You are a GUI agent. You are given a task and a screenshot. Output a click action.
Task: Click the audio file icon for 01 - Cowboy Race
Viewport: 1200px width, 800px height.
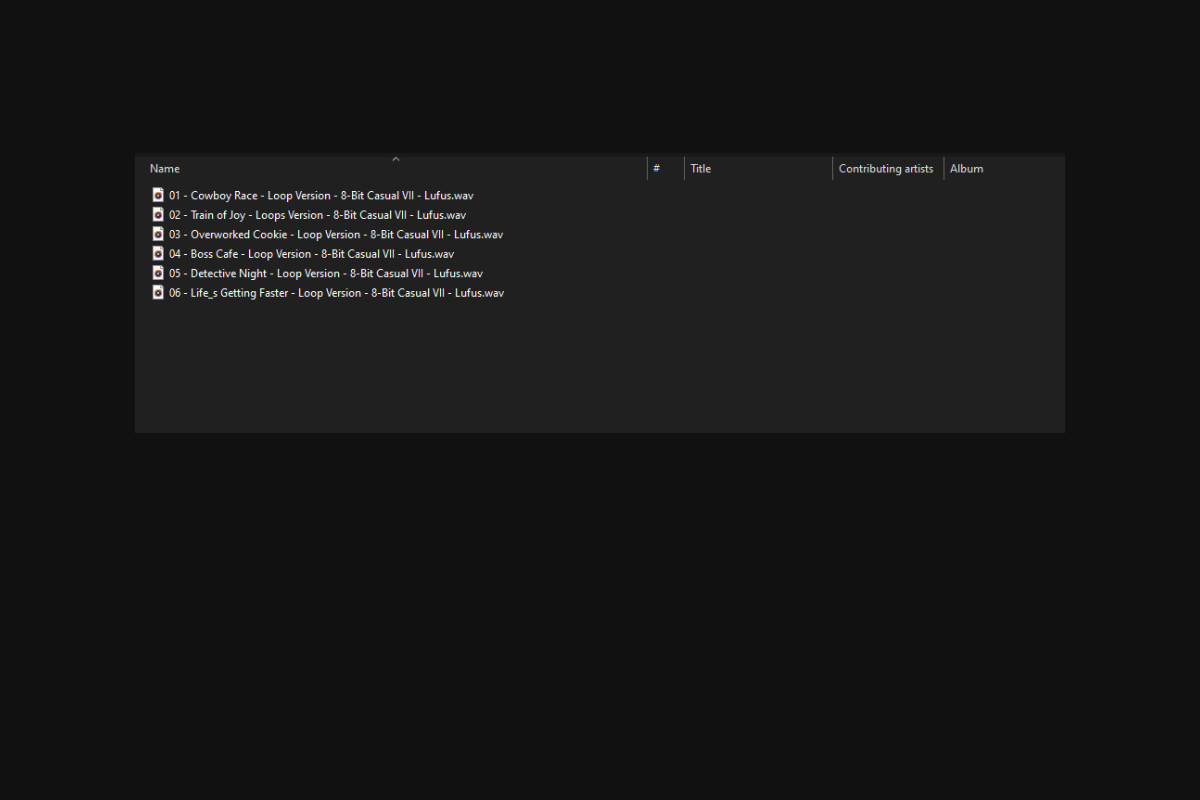click(x=158, y=195)
